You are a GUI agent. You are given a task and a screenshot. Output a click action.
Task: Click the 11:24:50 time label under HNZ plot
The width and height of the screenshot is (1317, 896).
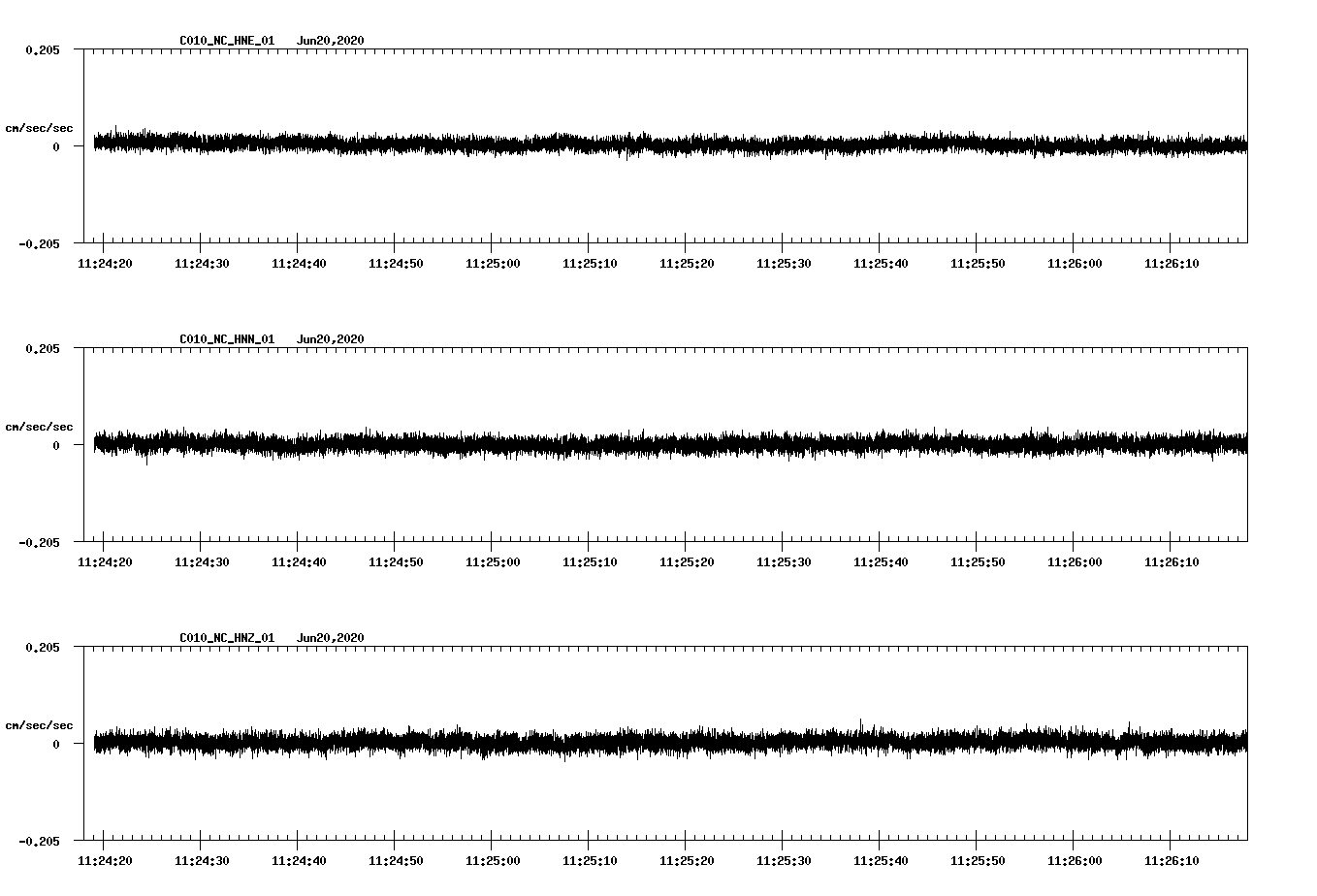396,861
